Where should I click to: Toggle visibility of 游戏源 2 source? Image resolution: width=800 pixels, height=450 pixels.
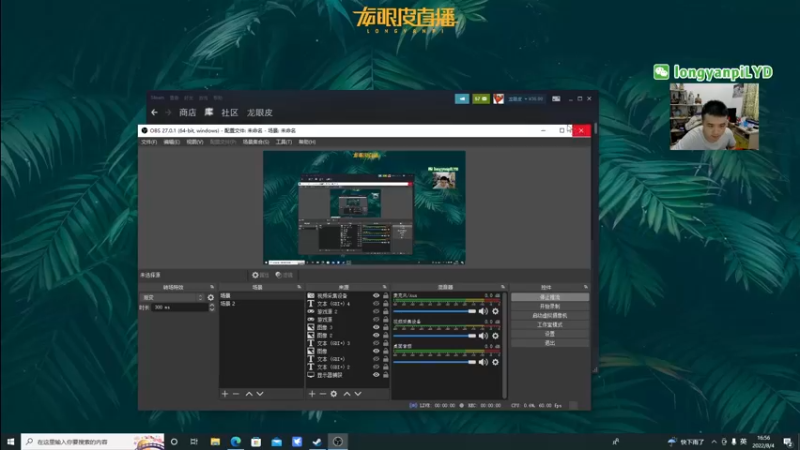pyautogui.click(x=376, y=311)
